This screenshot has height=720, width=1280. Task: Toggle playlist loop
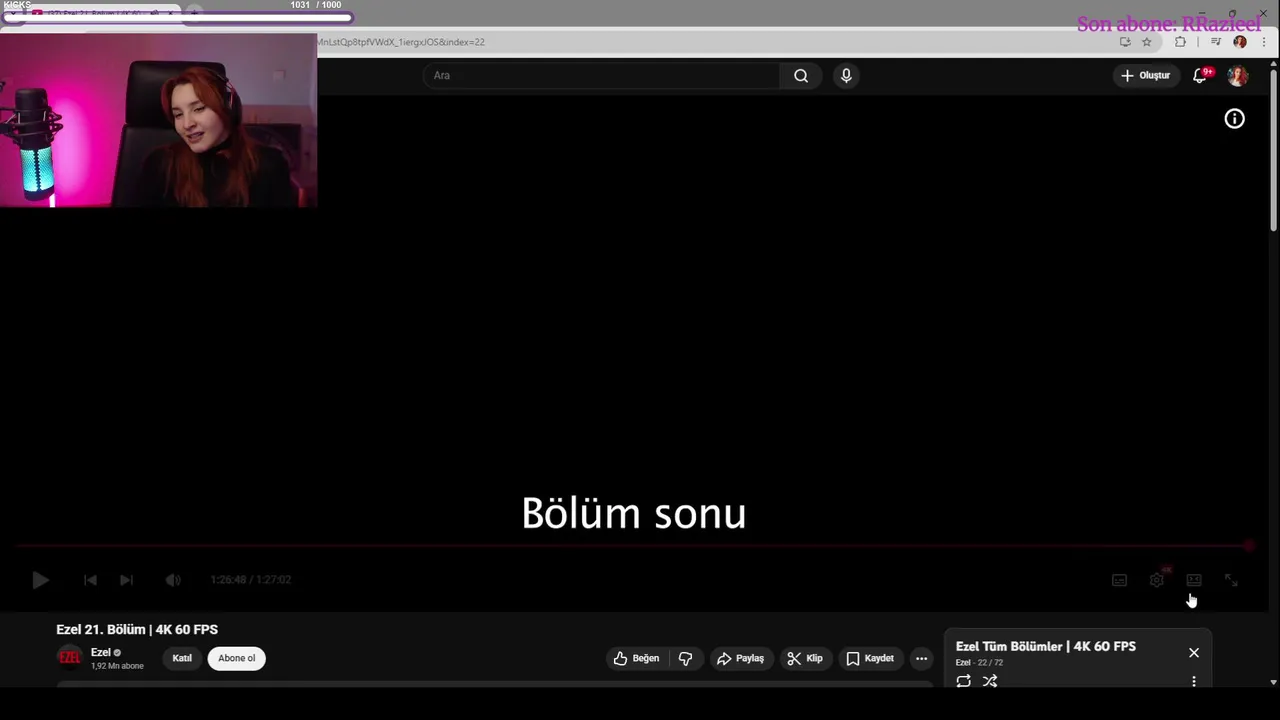[963, 681]
